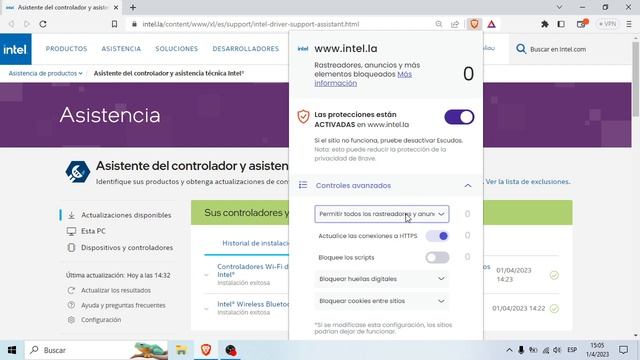Click the Controles avanzados list icon

[303, 185]
